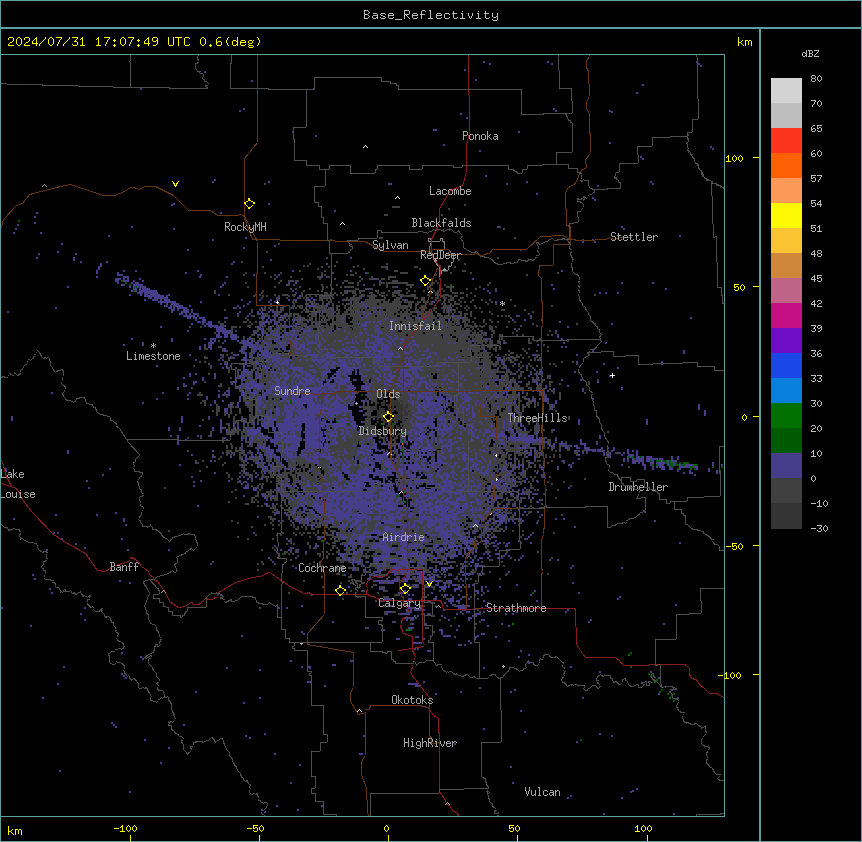Select the yellow radar-site diamond above Didsbury
Screen dimensions: 862x842
[388, 417]
